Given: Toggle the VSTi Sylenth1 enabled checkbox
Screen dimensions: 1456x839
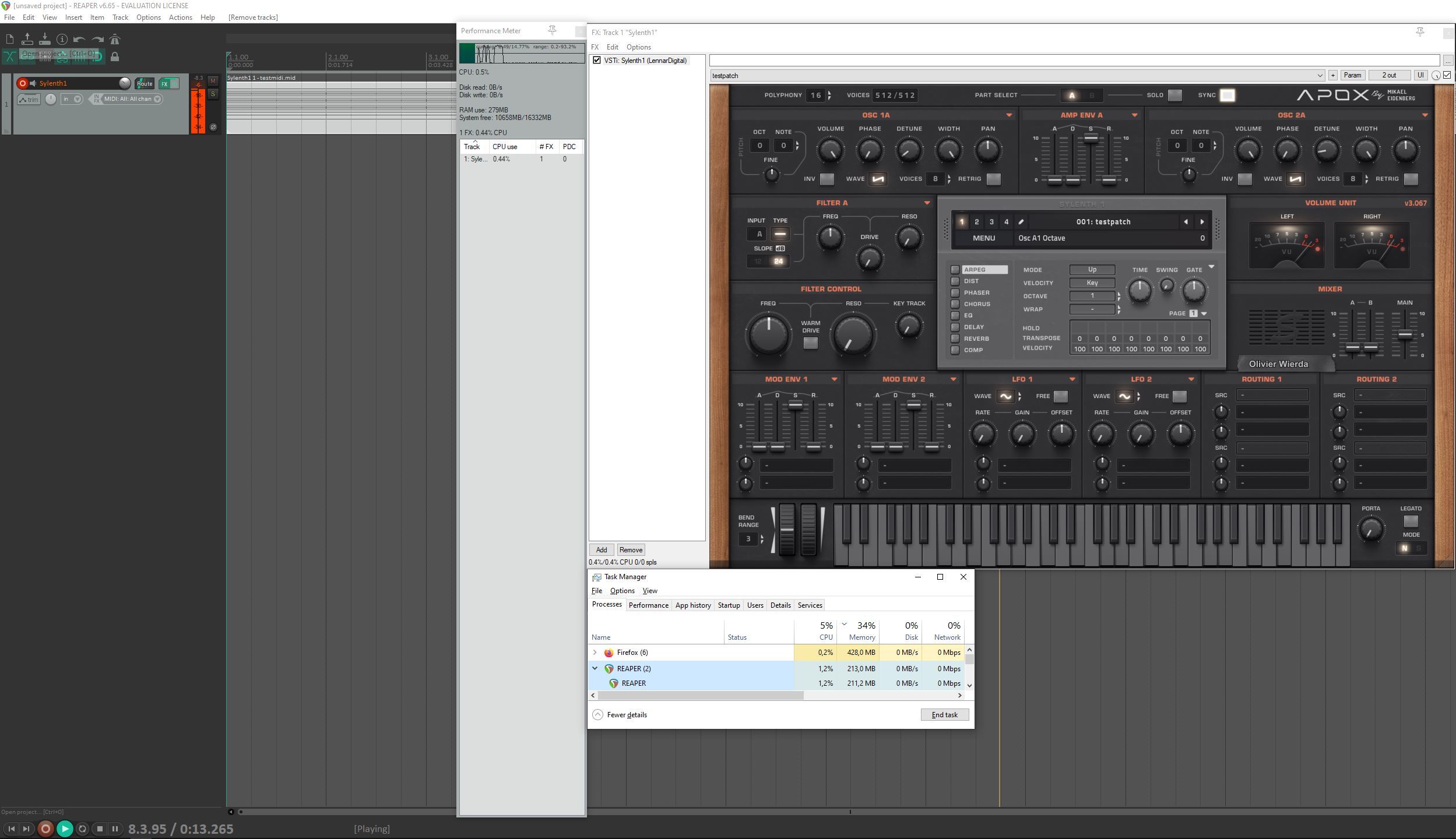Looking at the screenshot, I should coord(596,60).
